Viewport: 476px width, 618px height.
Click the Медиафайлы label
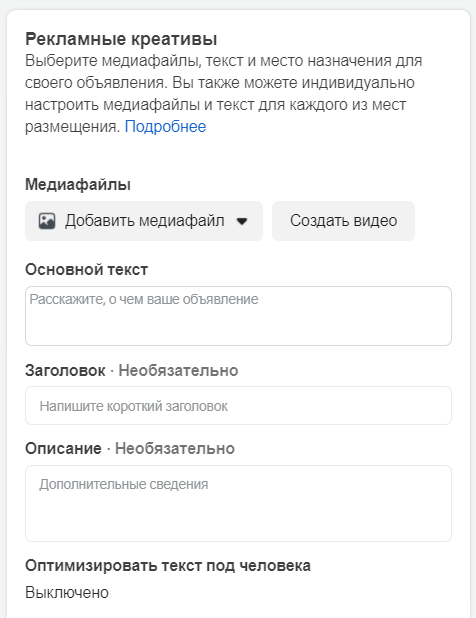78,184
